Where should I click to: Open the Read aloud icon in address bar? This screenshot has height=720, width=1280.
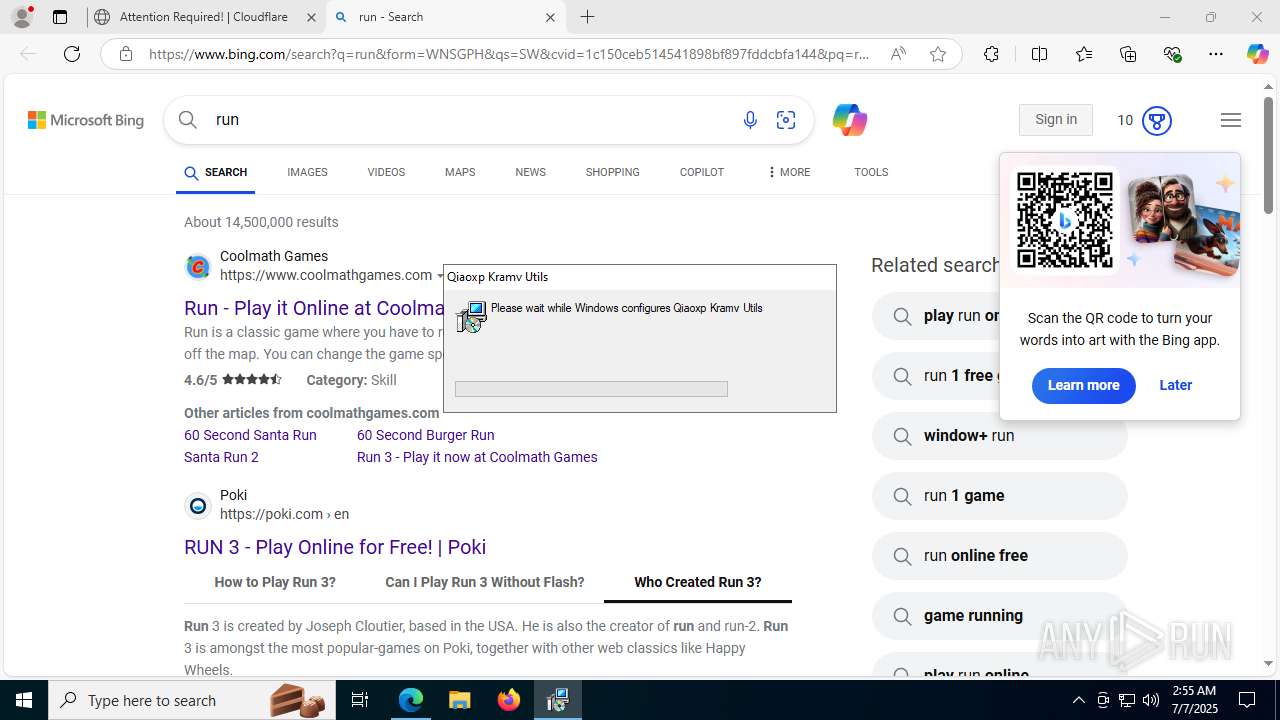point(898,54)
